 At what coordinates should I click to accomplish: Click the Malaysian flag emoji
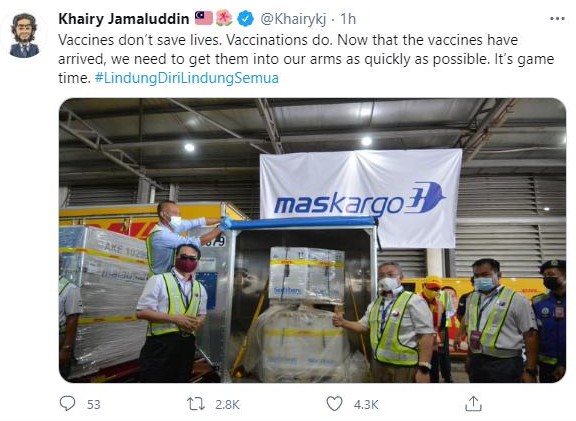pos(204,18)
